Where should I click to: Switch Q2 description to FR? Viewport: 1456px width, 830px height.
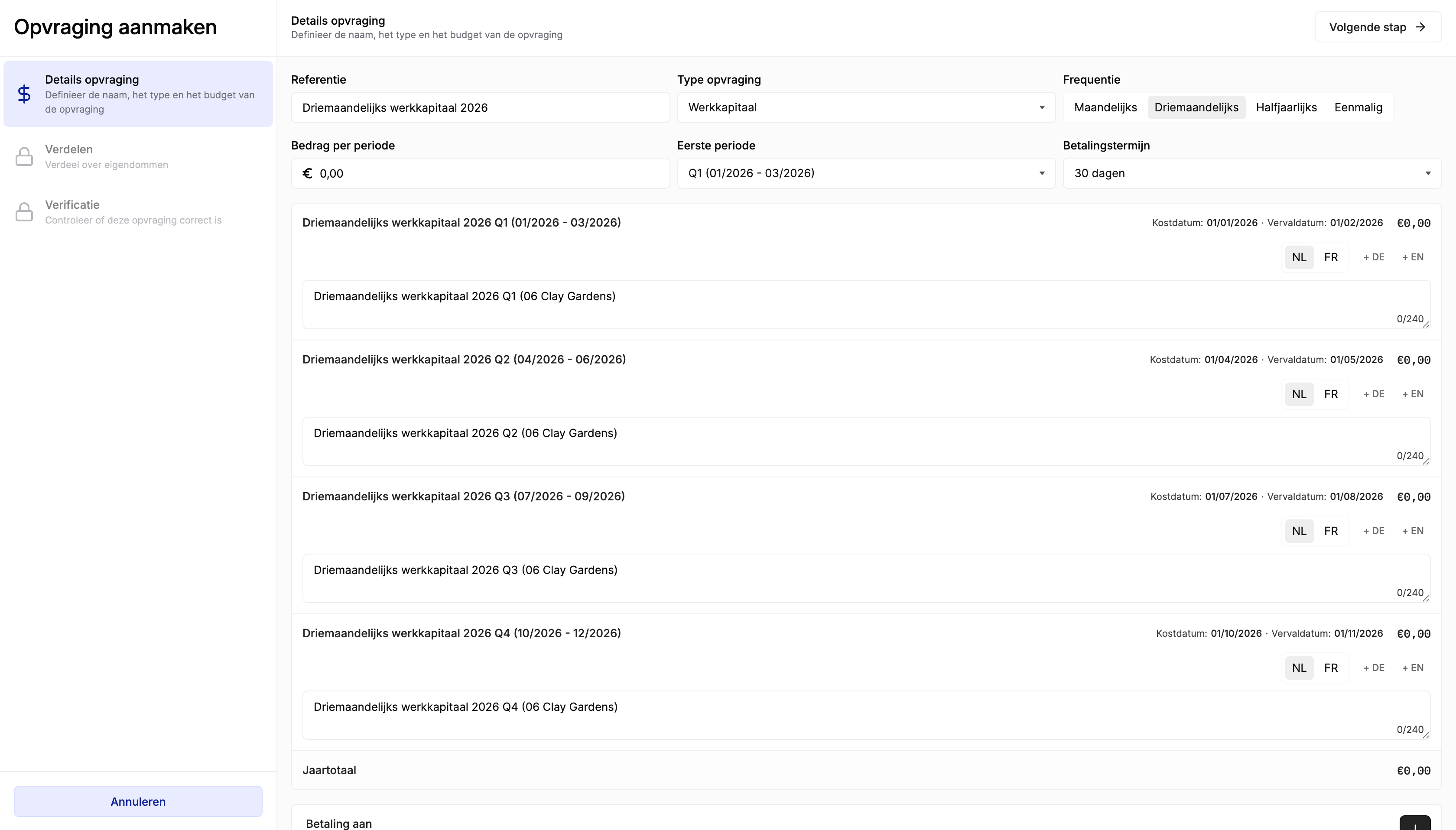(1331, 394)
